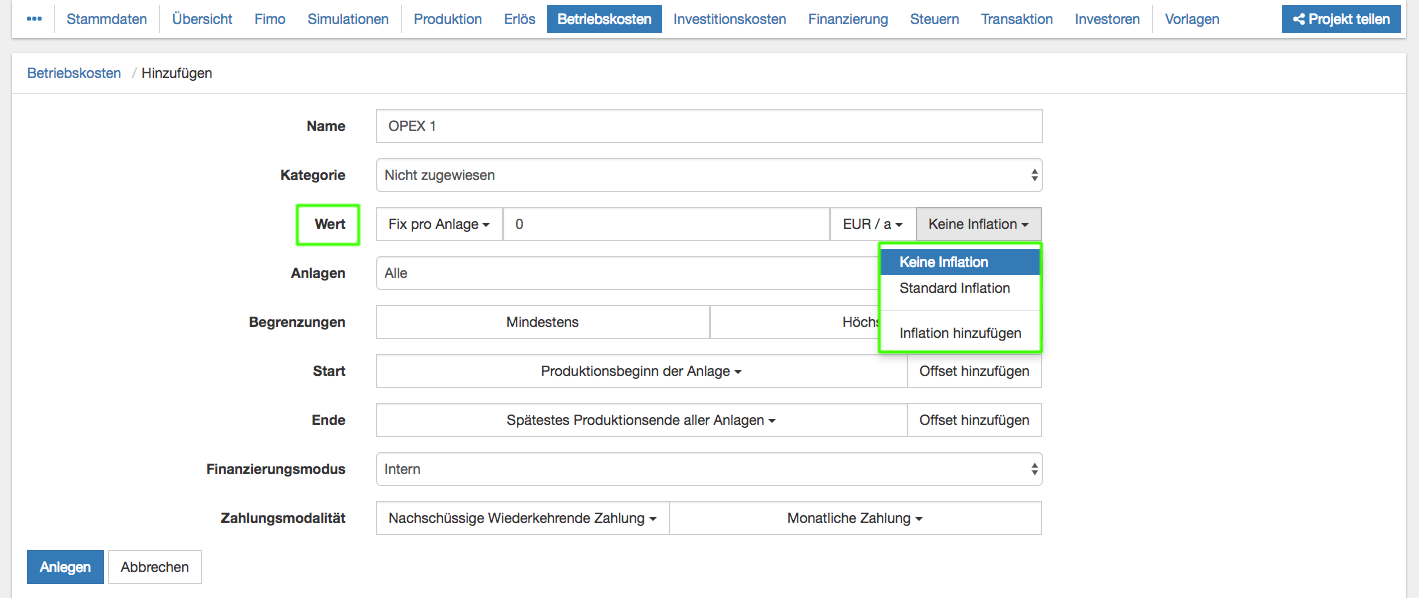Go to the Finanzierung tab
1419x598 pixels.
point(848,19)
